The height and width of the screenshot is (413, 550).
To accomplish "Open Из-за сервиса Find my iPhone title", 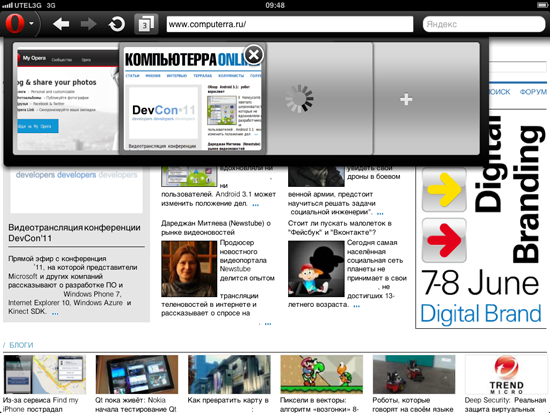I will [40, 405].
